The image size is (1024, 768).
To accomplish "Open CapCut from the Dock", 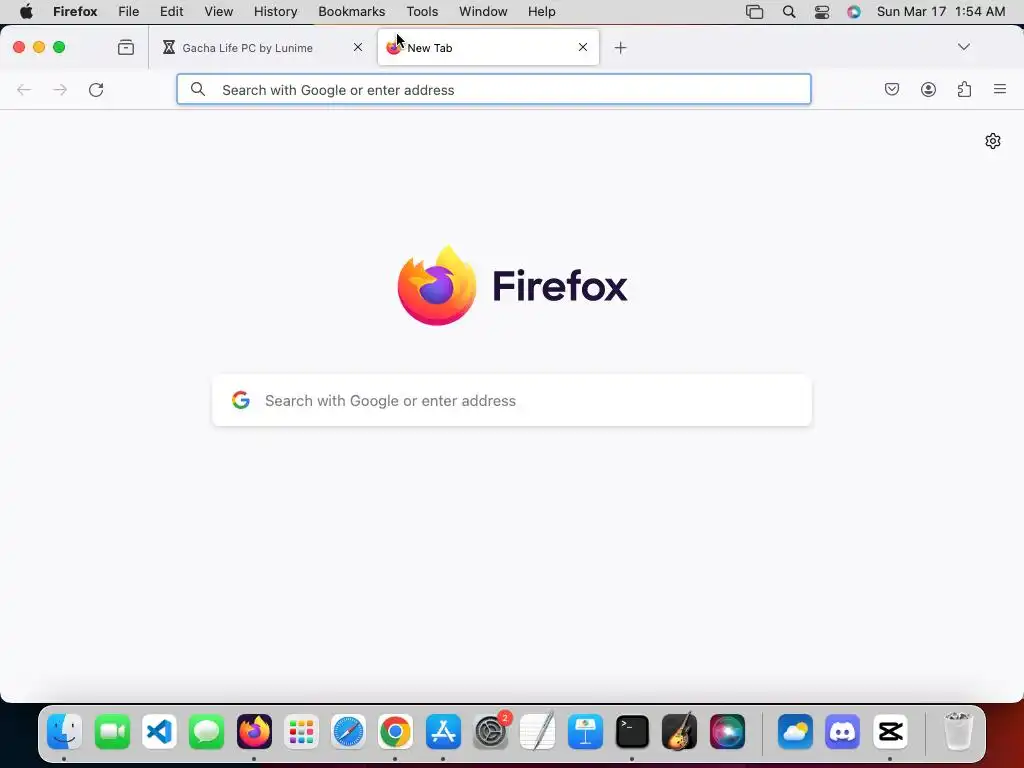I will tap(890, 731).
